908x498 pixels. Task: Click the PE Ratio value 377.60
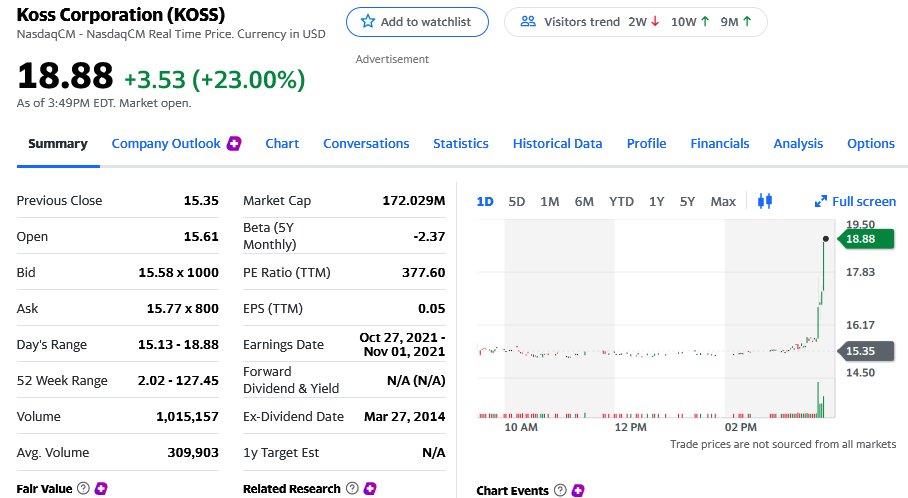(423, 272)
